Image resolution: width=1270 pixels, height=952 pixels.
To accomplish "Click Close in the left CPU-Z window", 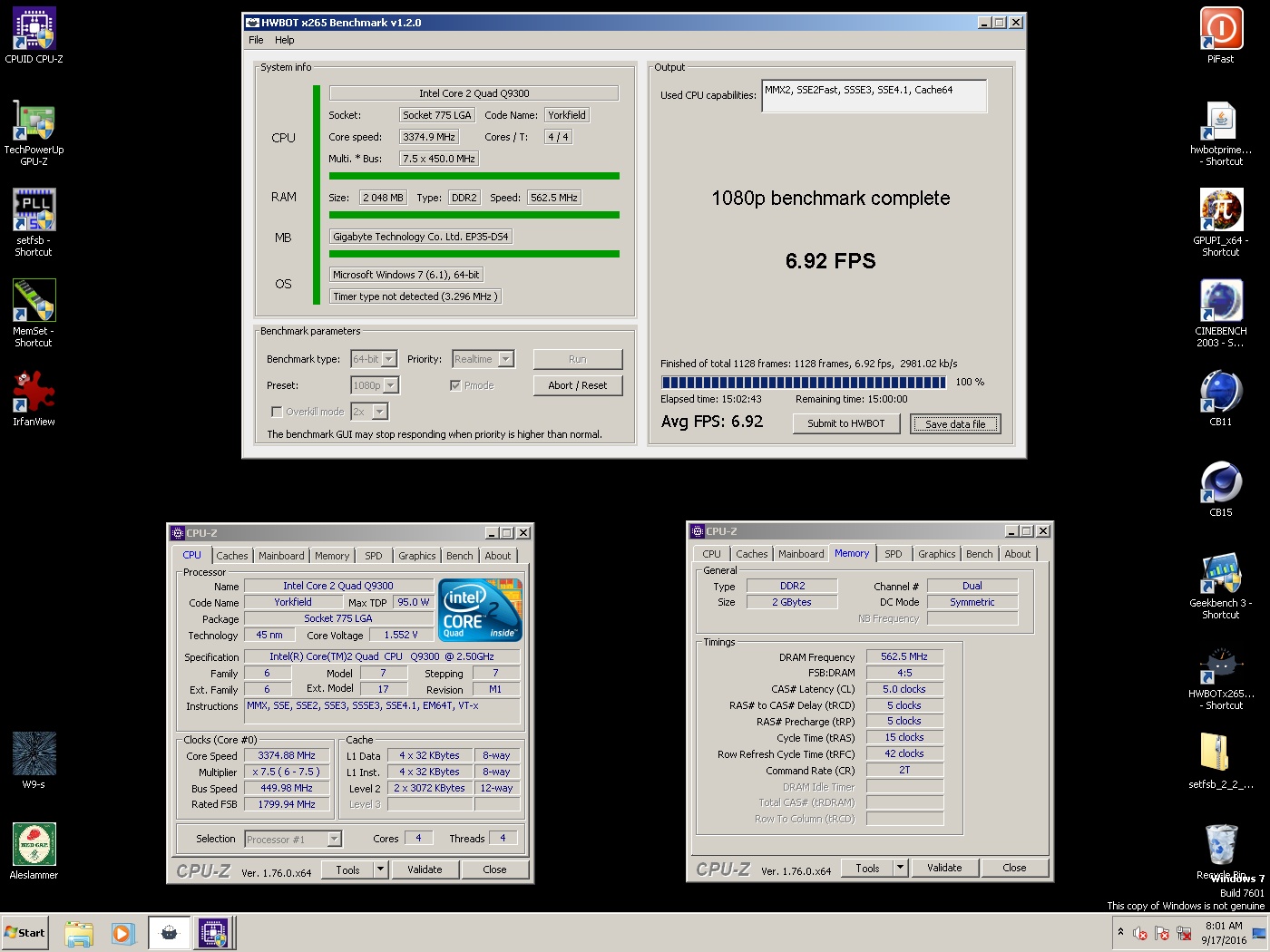I will [x=495, y=869].
